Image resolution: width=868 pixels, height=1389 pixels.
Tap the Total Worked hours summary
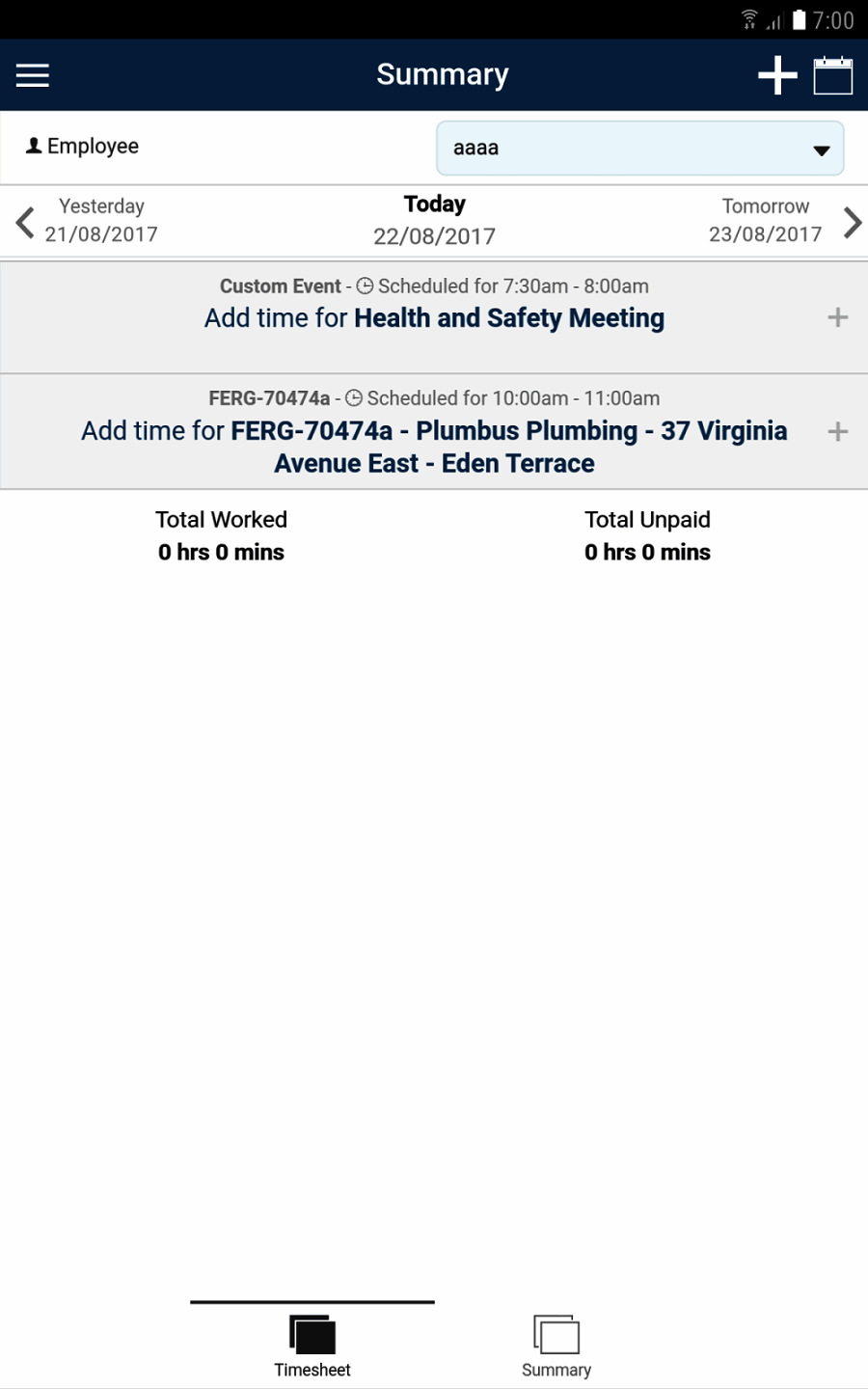(221, 536)
